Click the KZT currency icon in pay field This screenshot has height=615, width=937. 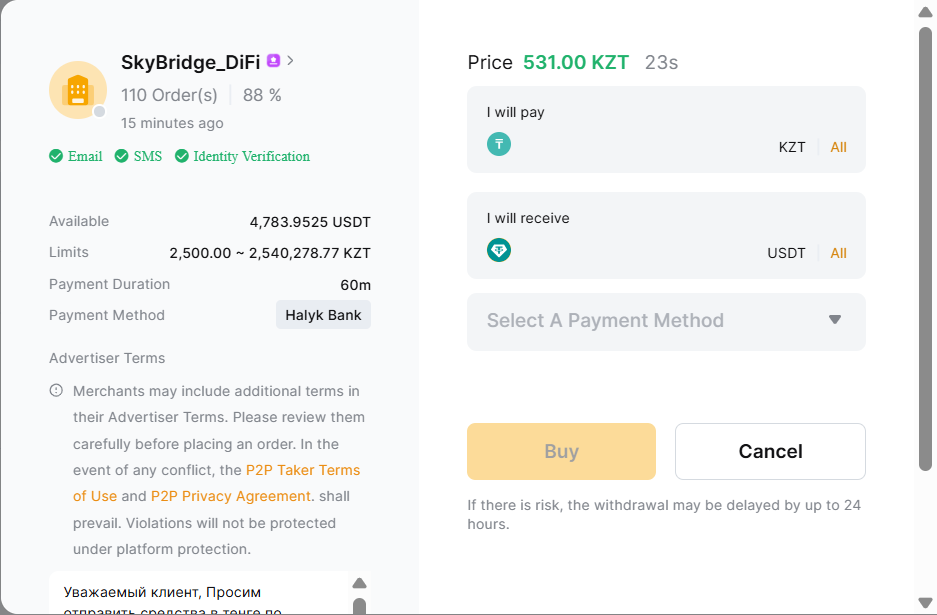(x=499, y=144)
